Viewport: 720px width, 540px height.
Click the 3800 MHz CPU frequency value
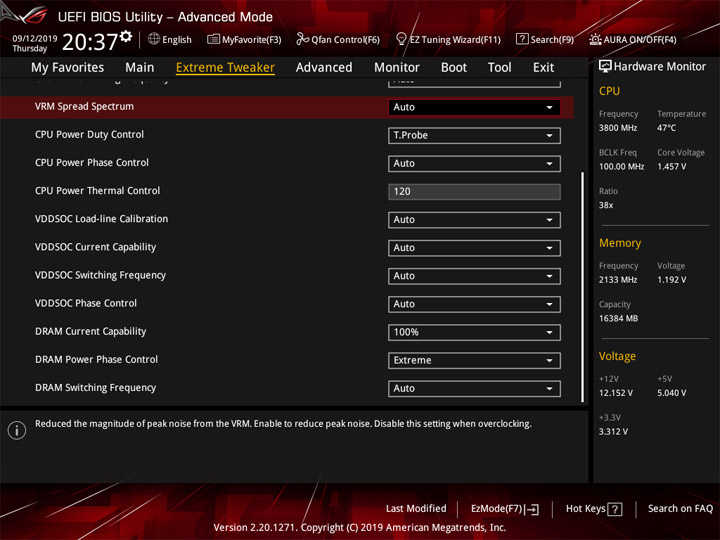tap(618, 128)
